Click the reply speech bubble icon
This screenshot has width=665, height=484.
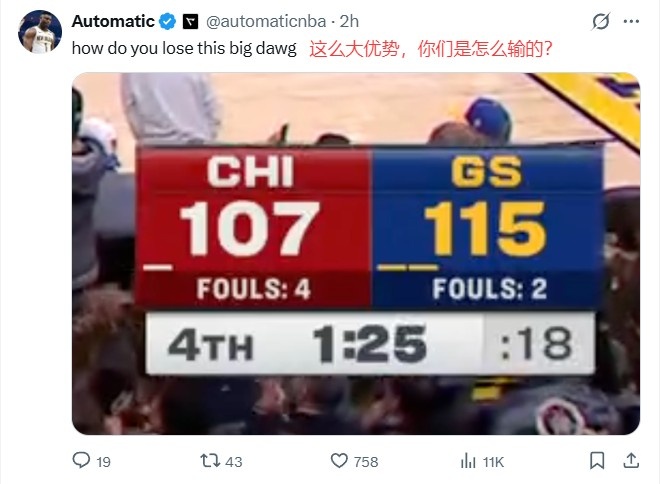click(x=81, y=460)
